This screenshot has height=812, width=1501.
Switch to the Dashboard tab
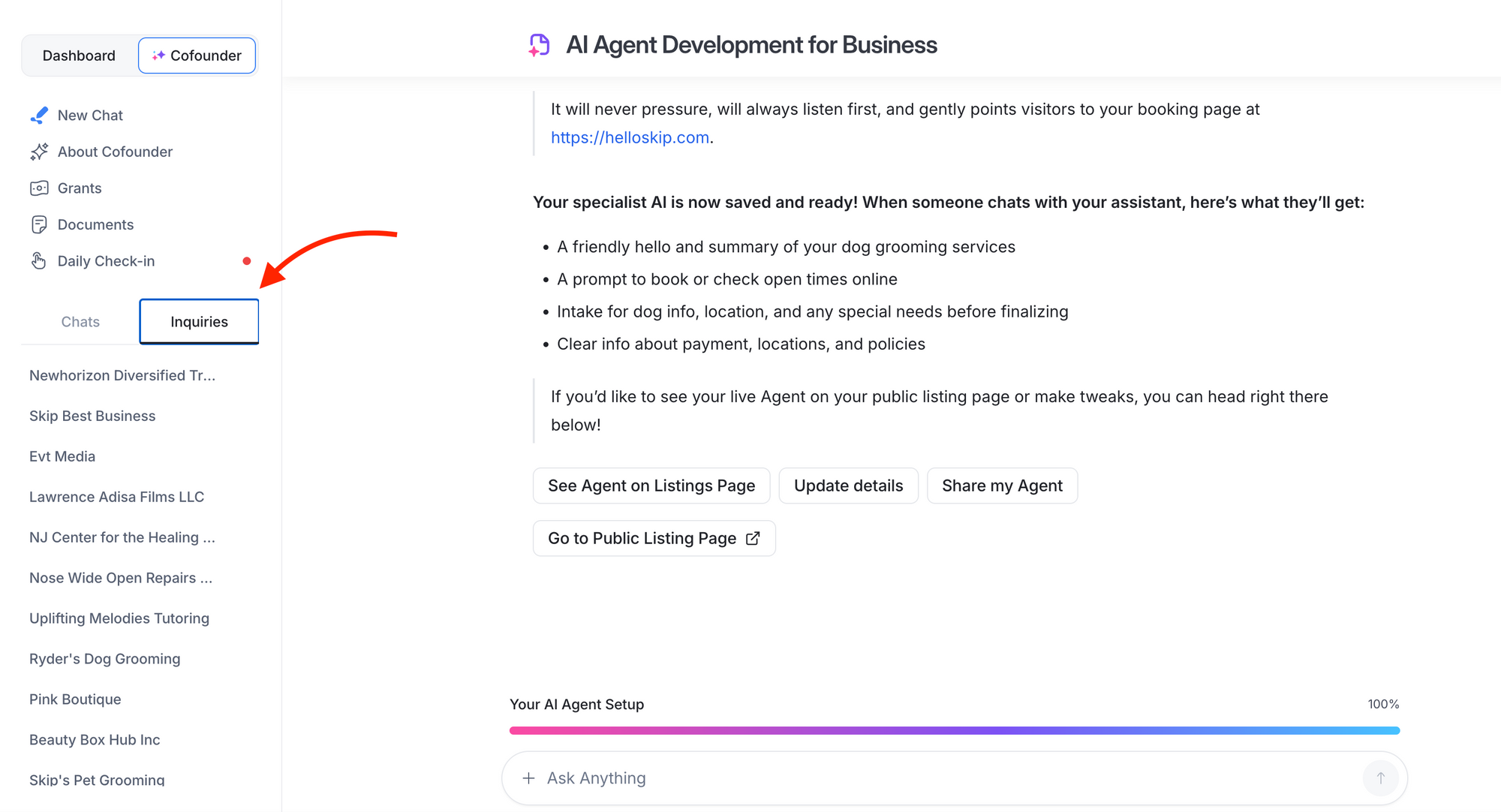pyautogui.click(x=79, y=56)
